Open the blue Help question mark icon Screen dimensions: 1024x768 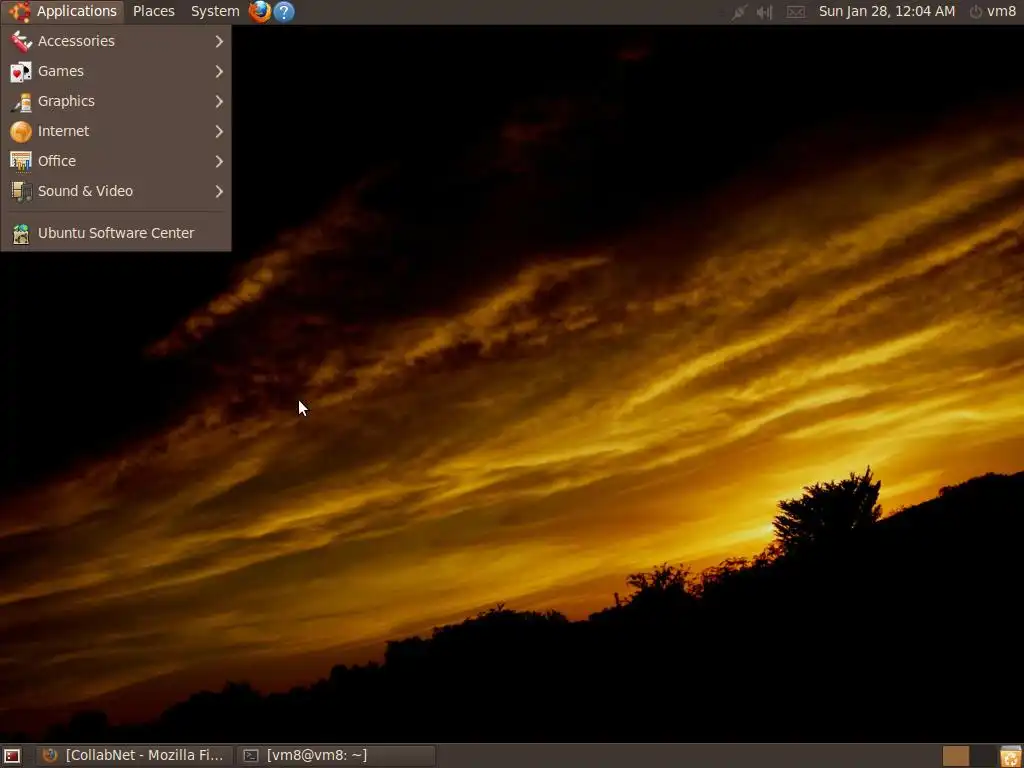(x=283, y=11)
